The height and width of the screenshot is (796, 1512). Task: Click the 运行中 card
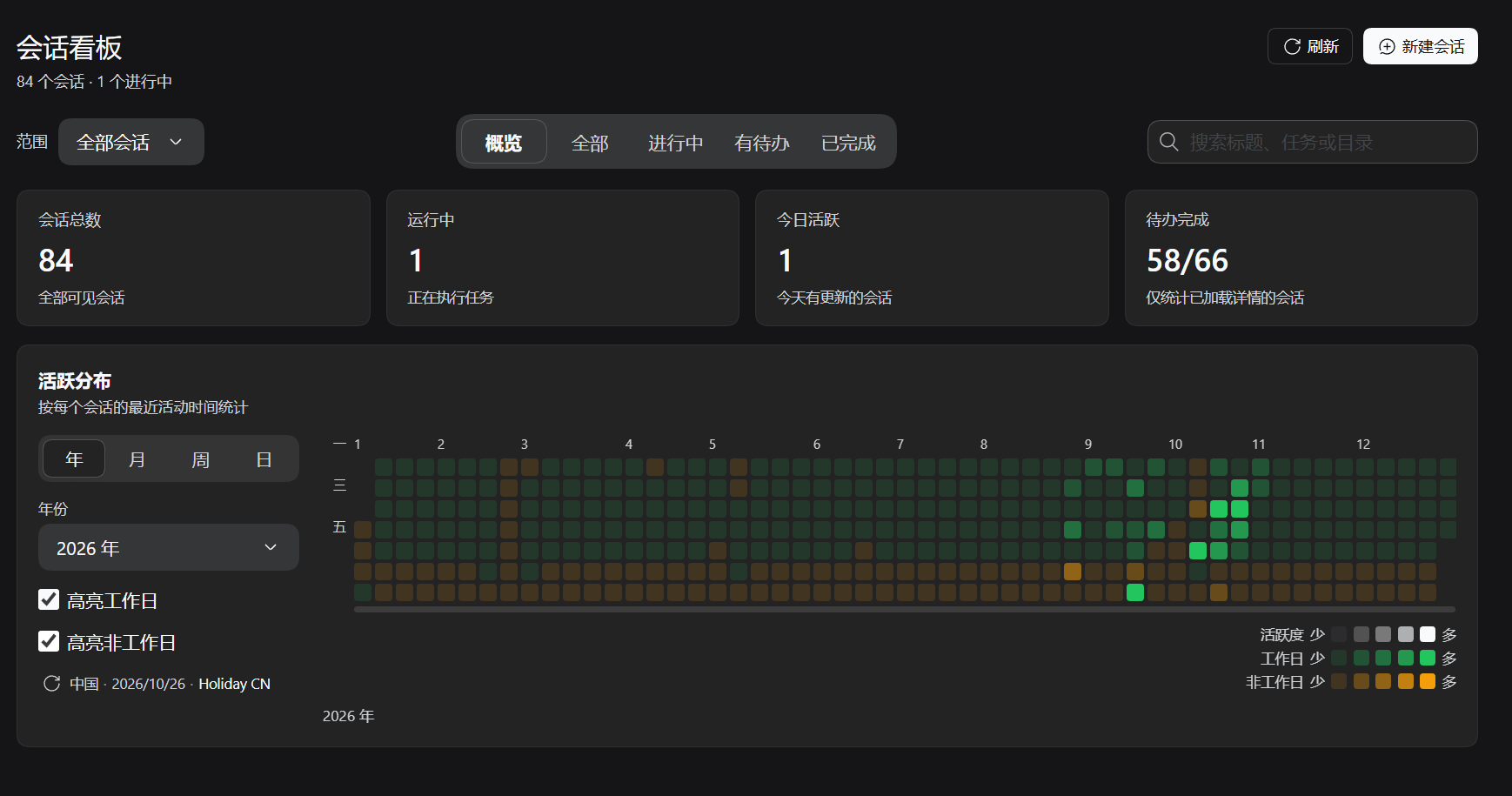click(563, 258)
